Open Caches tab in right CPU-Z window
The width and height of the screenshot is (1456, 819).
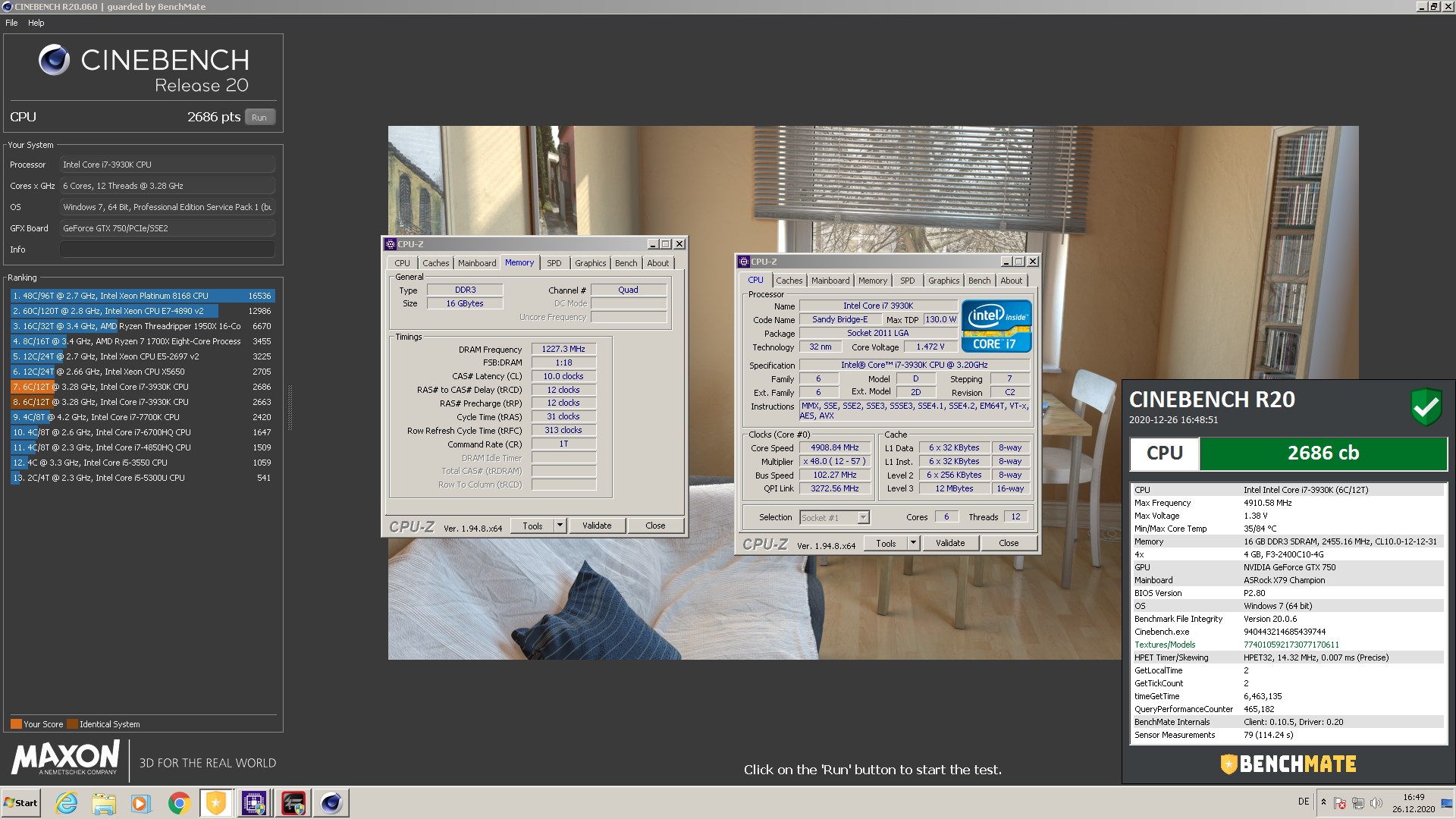click(789, 281)
